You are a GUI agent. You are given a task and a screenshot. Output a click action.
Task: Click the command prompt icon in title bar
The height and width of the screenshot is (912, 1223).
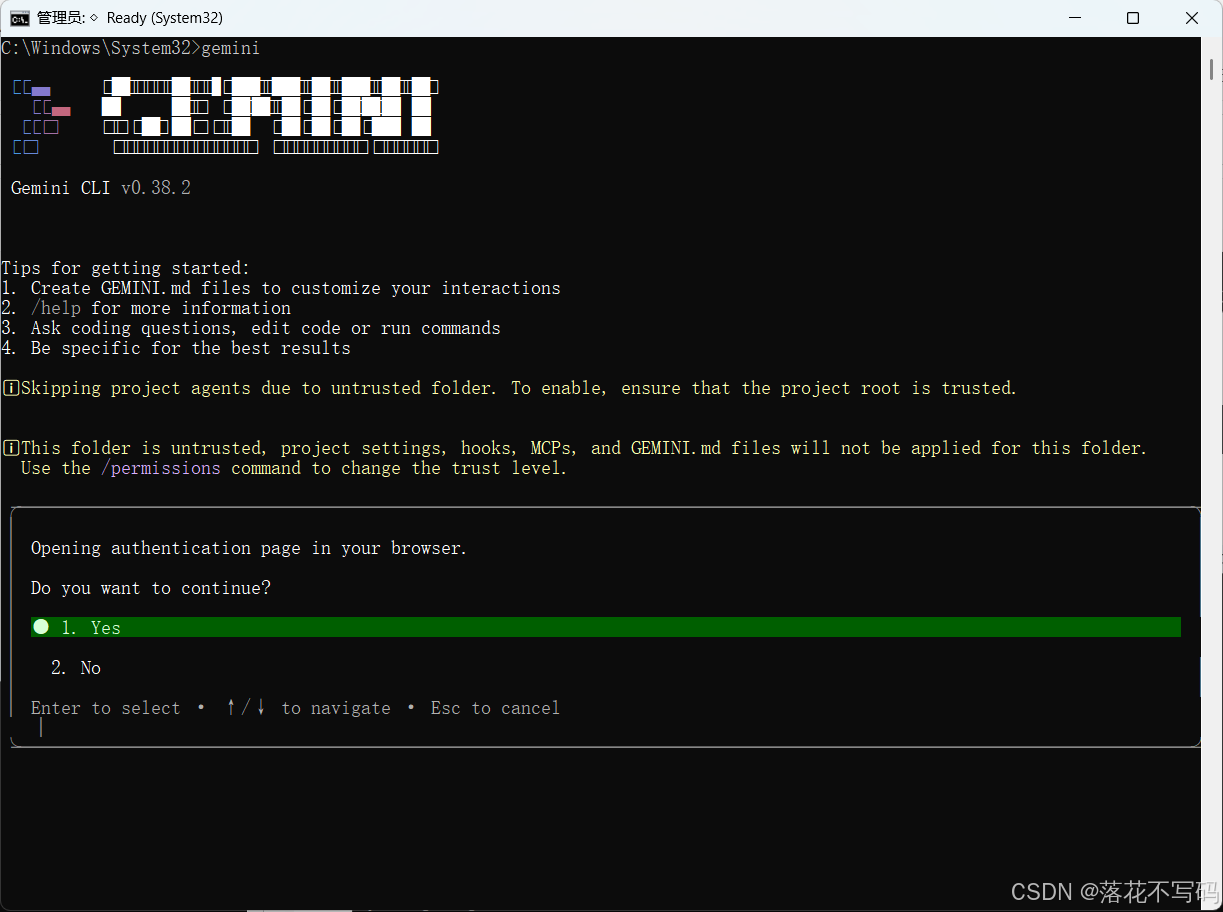pyautogui.click(x=19, y=18)
